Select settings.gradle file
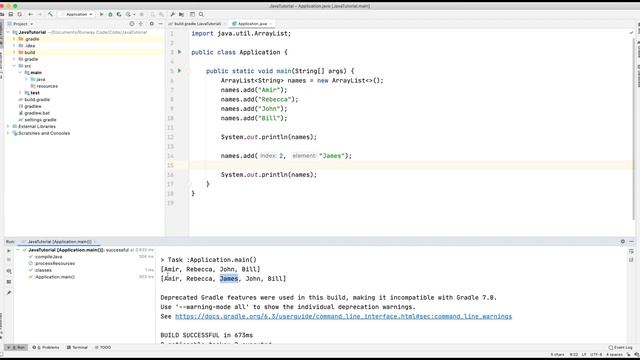 pos(38,120)
